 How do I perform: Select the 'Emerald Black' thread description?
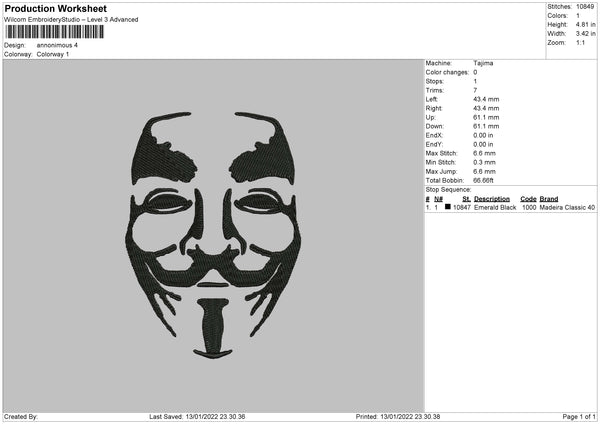495,207
